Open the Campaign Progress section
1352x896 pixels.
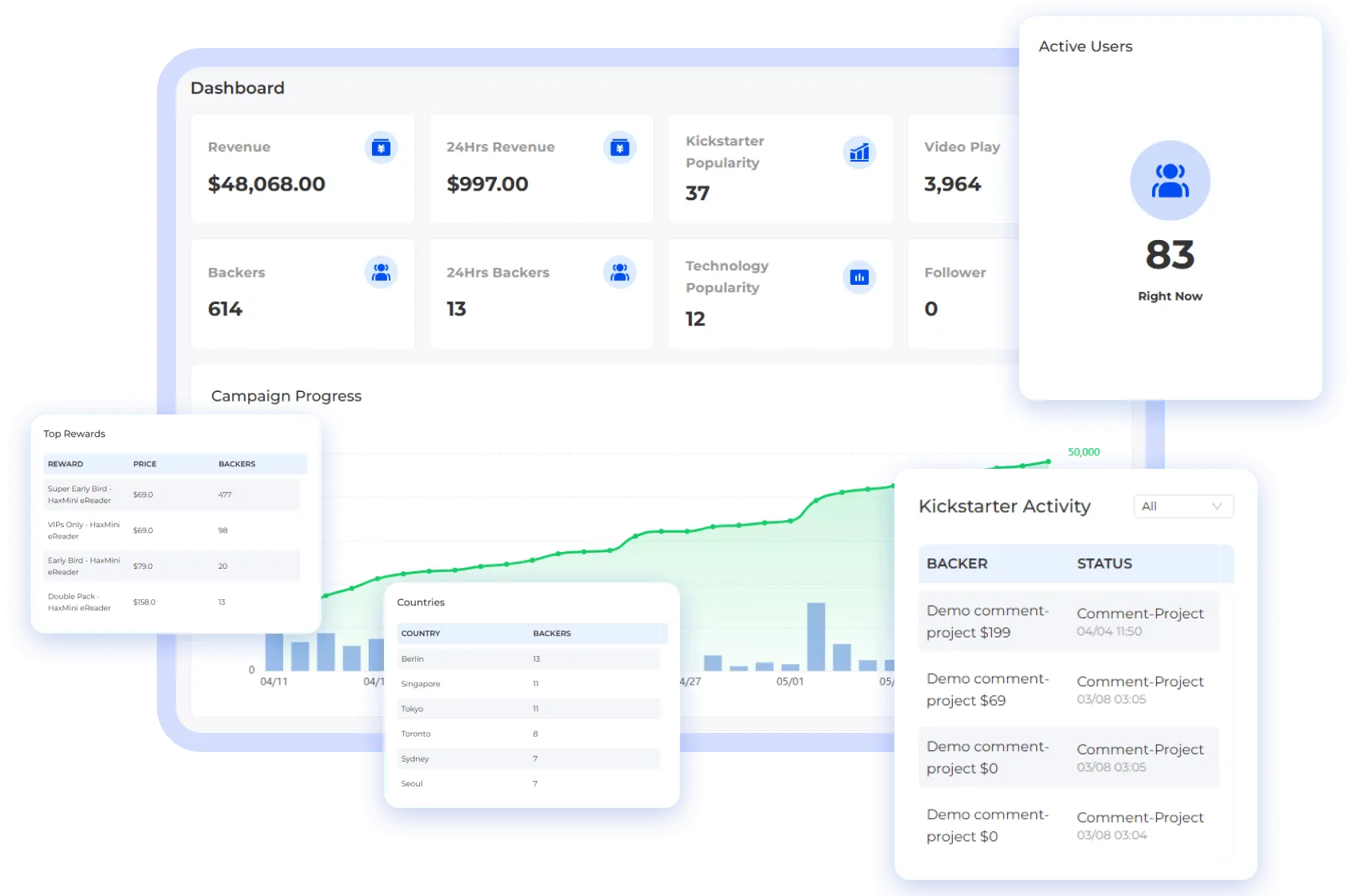pos(286,396)
